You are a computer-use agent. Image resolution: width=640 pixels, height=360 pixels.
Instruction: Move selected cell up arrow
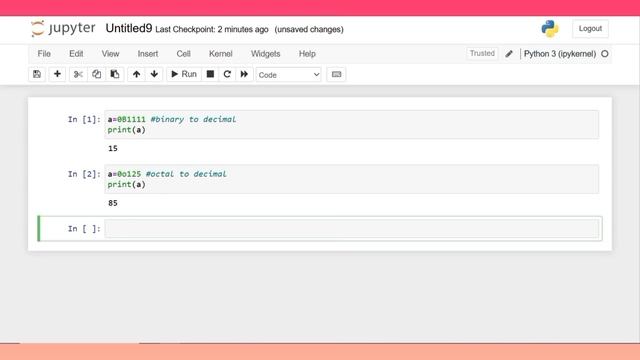(136, 74)
